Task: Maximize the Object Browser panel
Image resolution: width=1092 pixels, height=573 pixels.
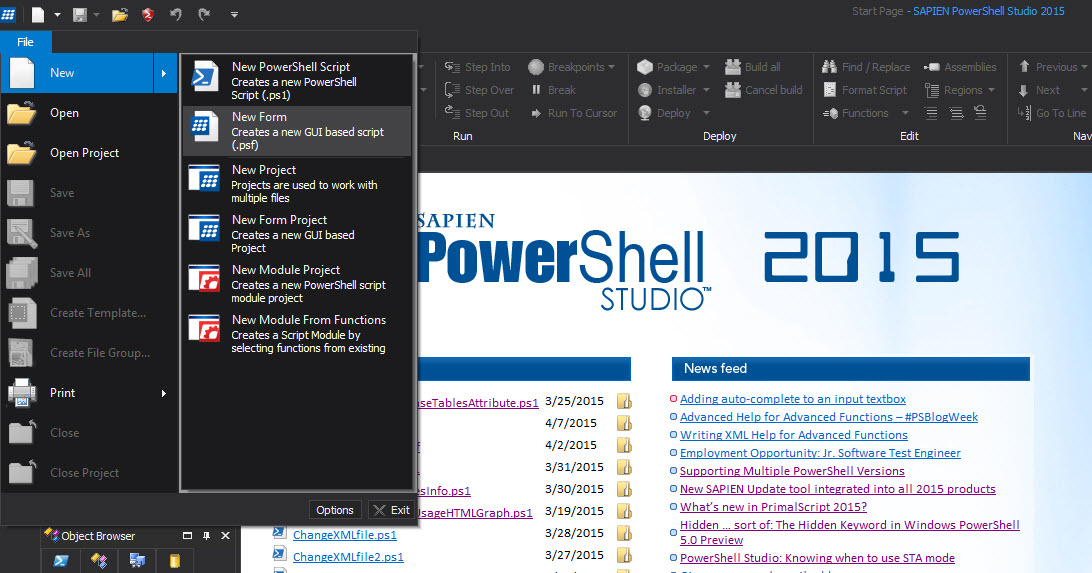Action: point(187,535)
